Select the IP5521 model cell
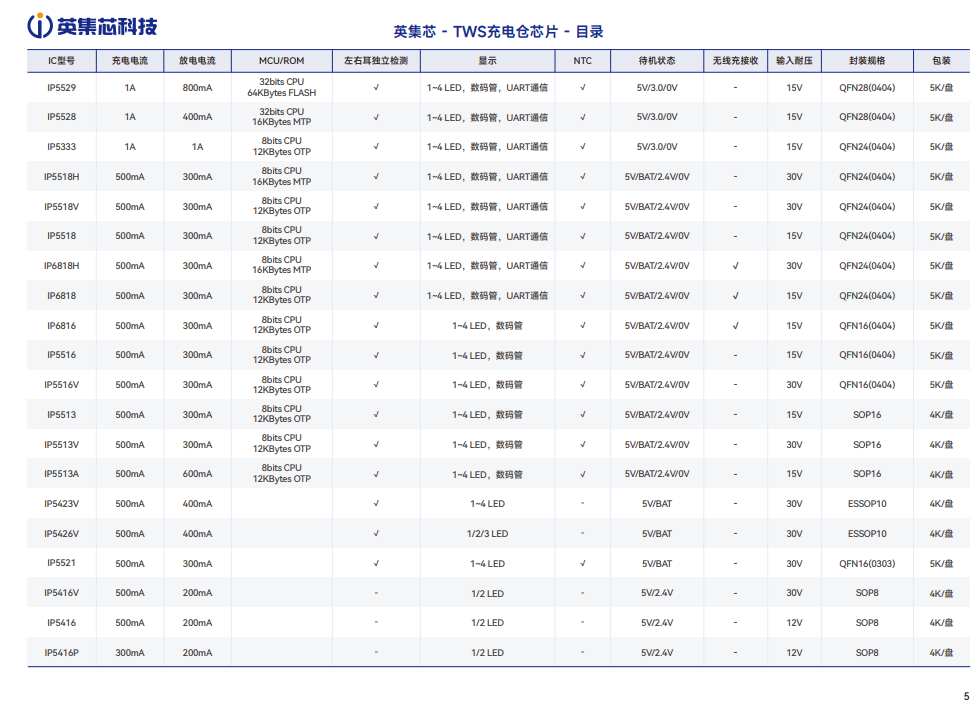 [x=61, y=563]
